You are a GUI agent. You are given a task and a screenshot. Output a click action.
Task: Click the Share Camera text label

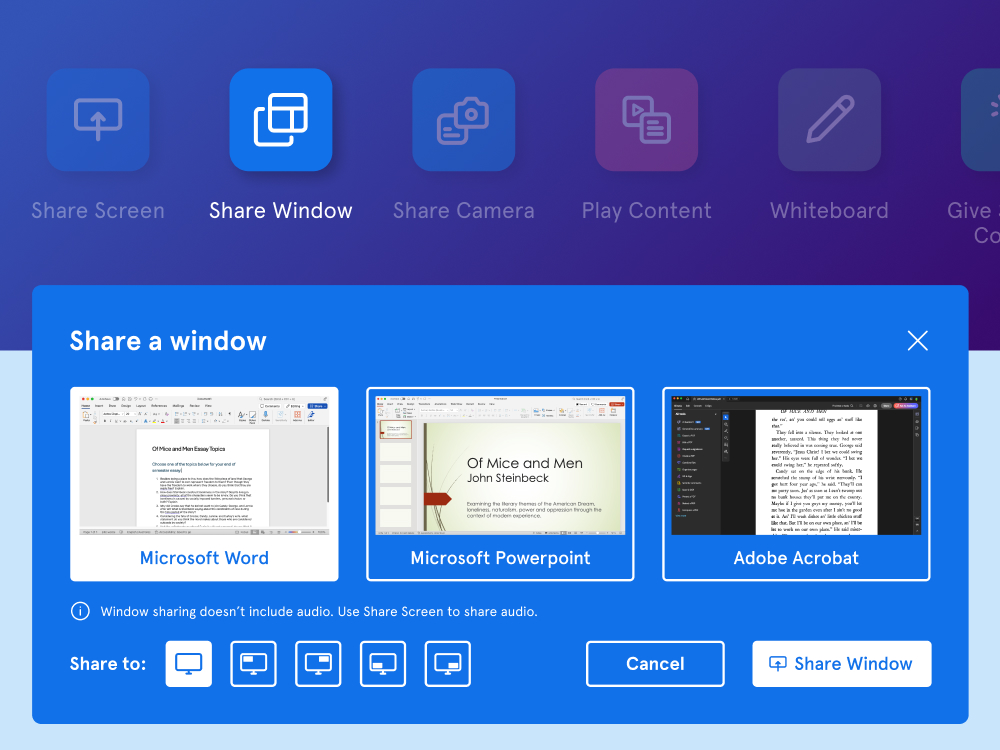464,211
